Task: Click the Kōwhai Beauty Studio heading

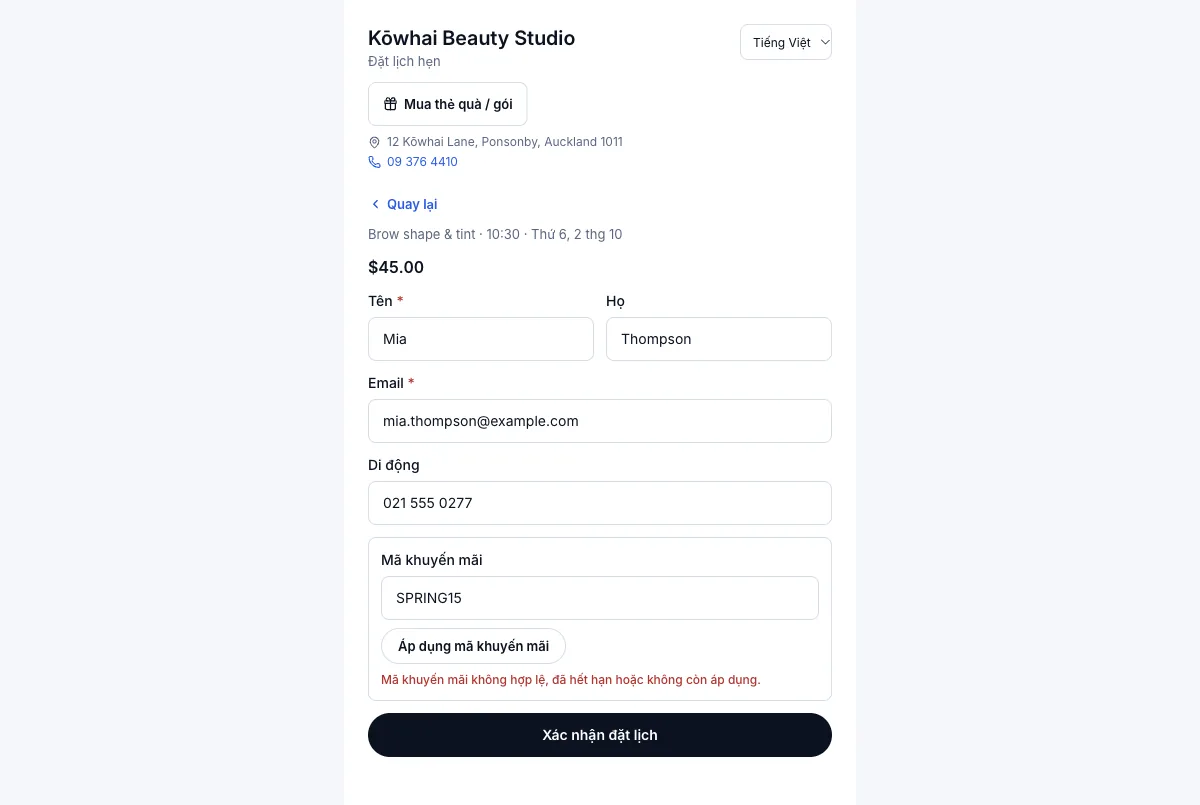Action: point(472,38)
